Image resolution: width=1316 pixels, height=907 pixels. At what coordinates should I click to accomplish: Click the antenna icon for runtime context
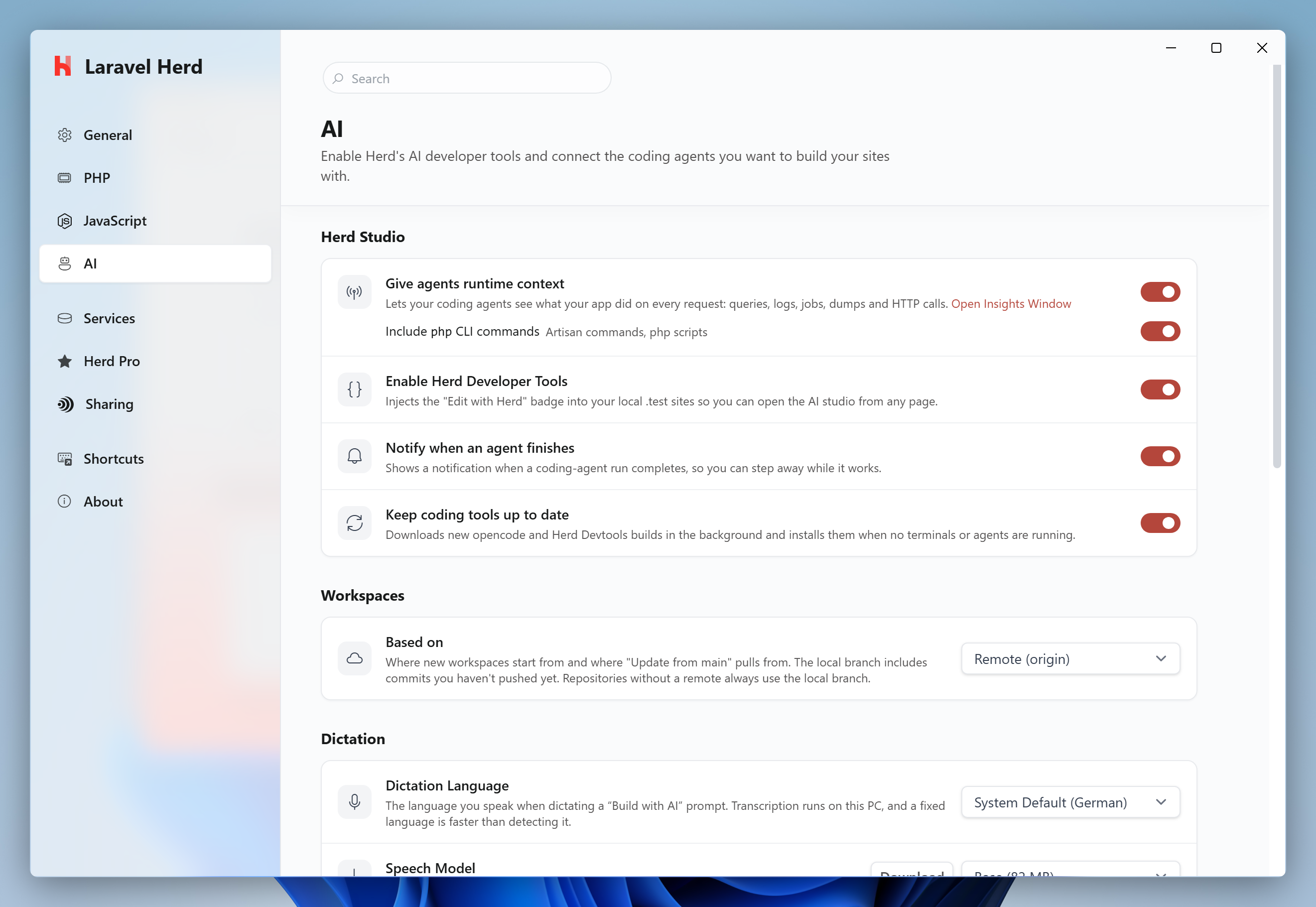355,292
